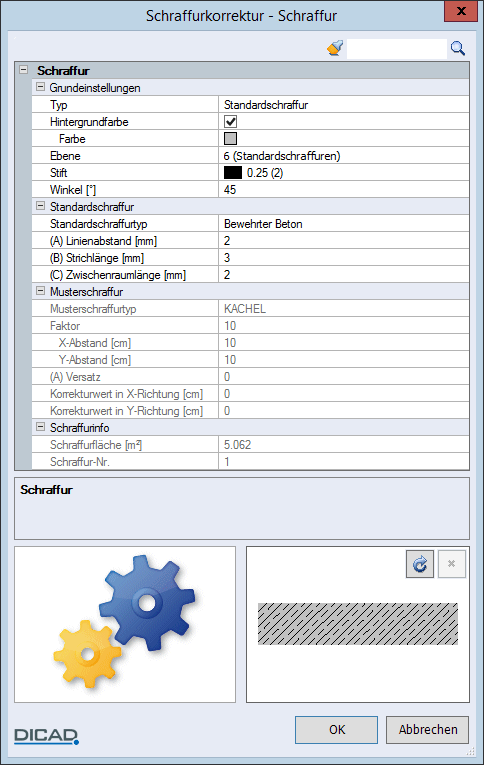The image size is (484, 765).
Task: Select the Standardschraffurtyp value Bewehrter Beton
Action: tap(343, 224)
